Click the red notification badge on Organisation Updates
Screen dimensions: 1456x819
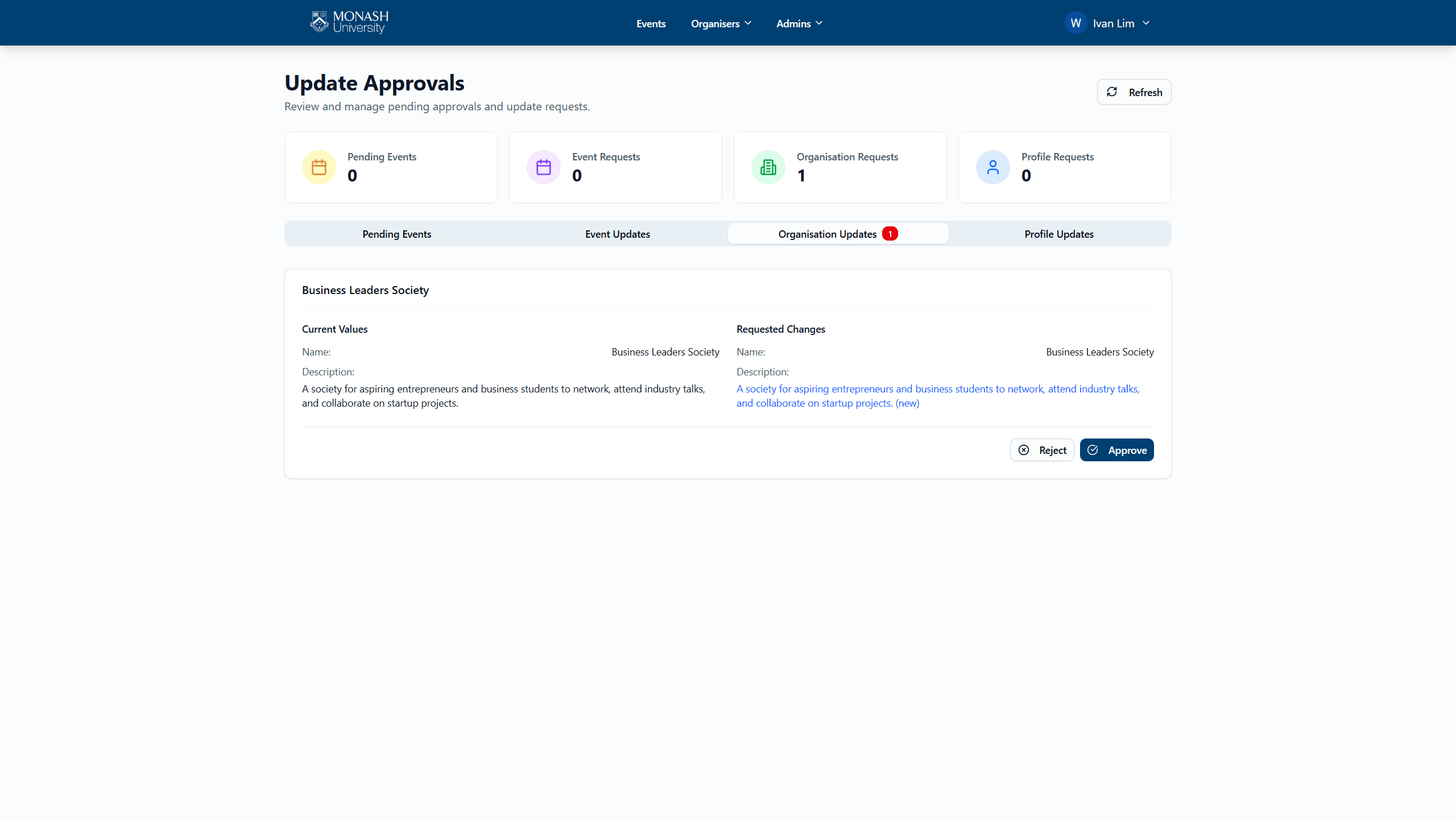pos(890,234)
